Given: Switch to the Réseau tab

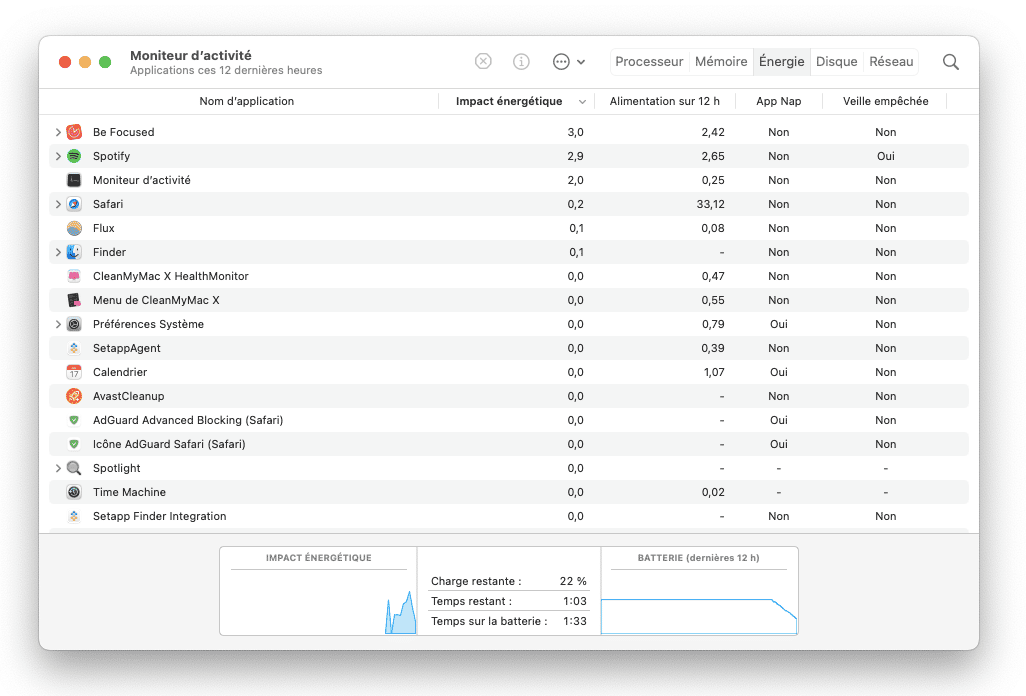Looking at the screenshot, I should pos(891,61).
